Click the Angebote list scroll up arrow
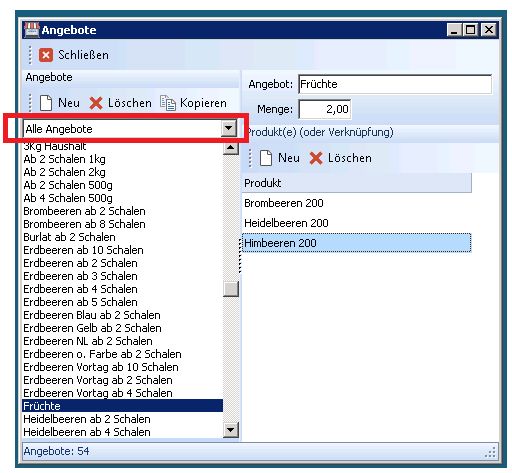The width and height of the screenshot is (512, 473). coord(231,148)
